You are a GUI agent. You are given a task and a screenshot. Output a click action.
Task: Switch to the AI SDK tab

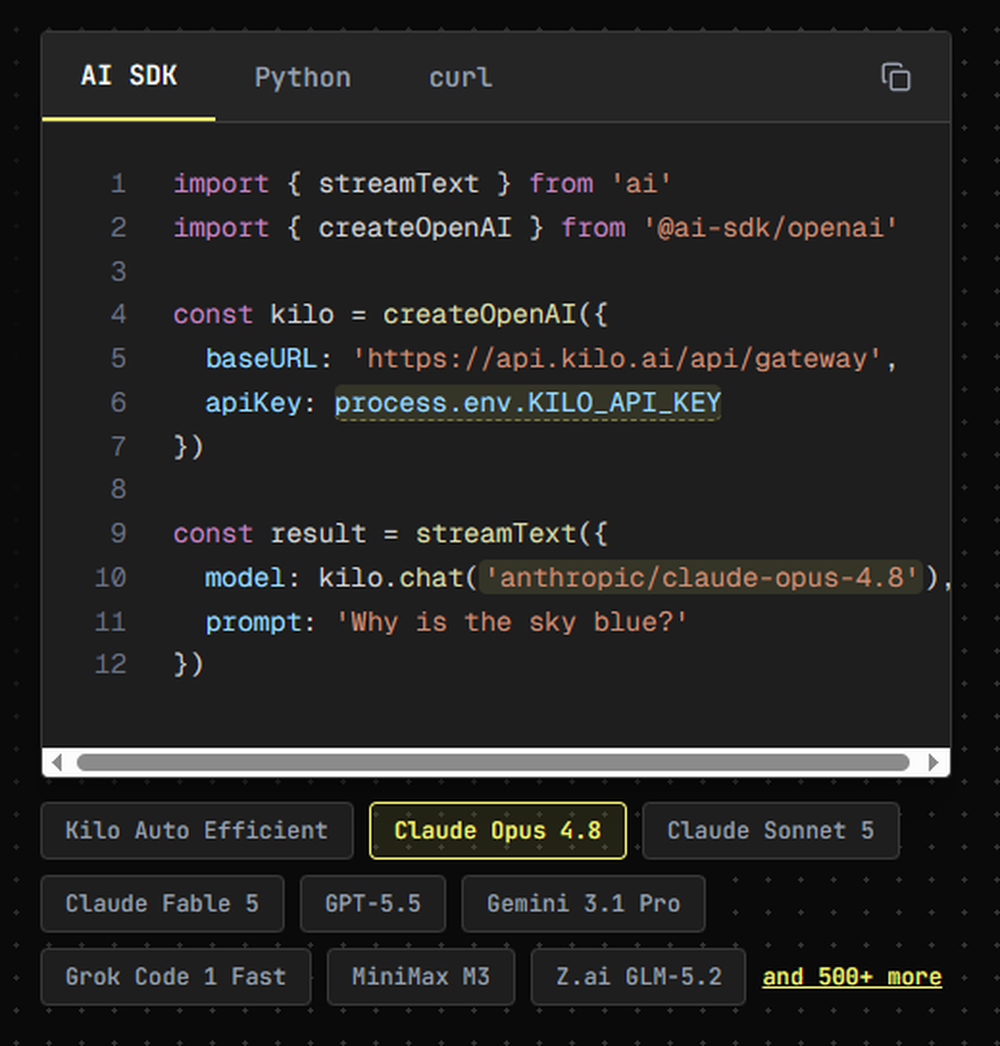[x=129, y=76]
